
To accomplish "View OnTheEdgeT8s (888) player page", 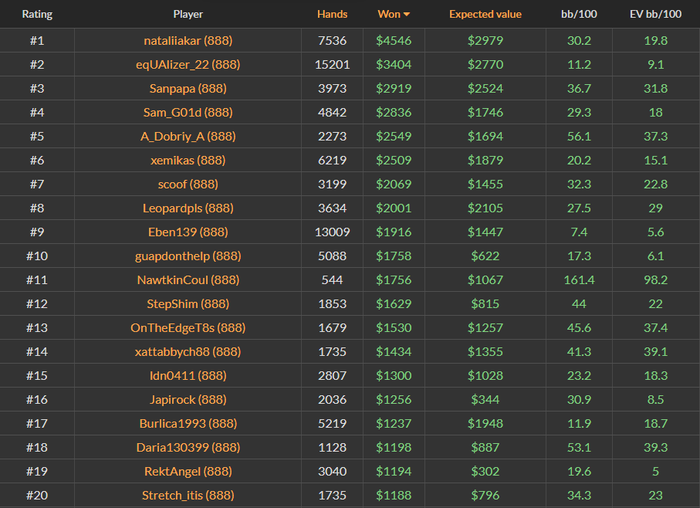I will 188,328.
